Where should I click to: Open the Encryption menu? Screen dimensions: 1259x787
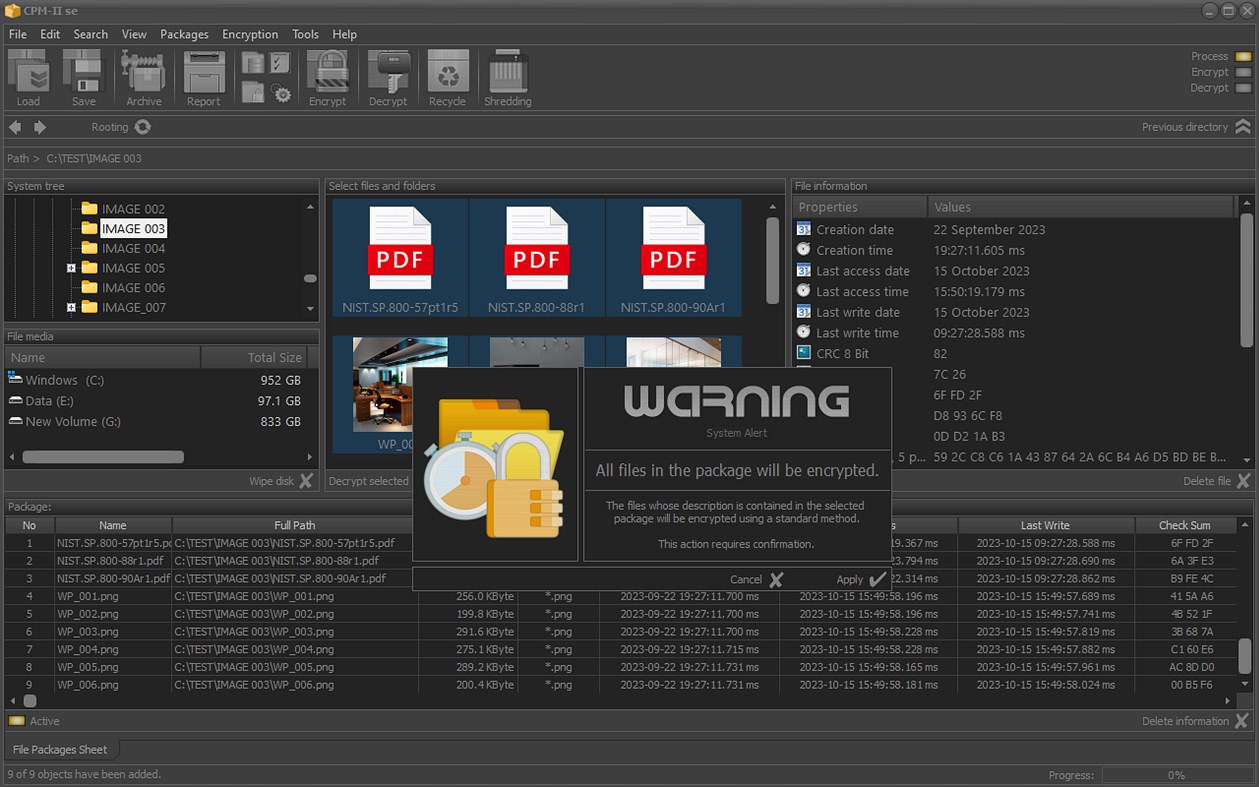coord(250,33)
